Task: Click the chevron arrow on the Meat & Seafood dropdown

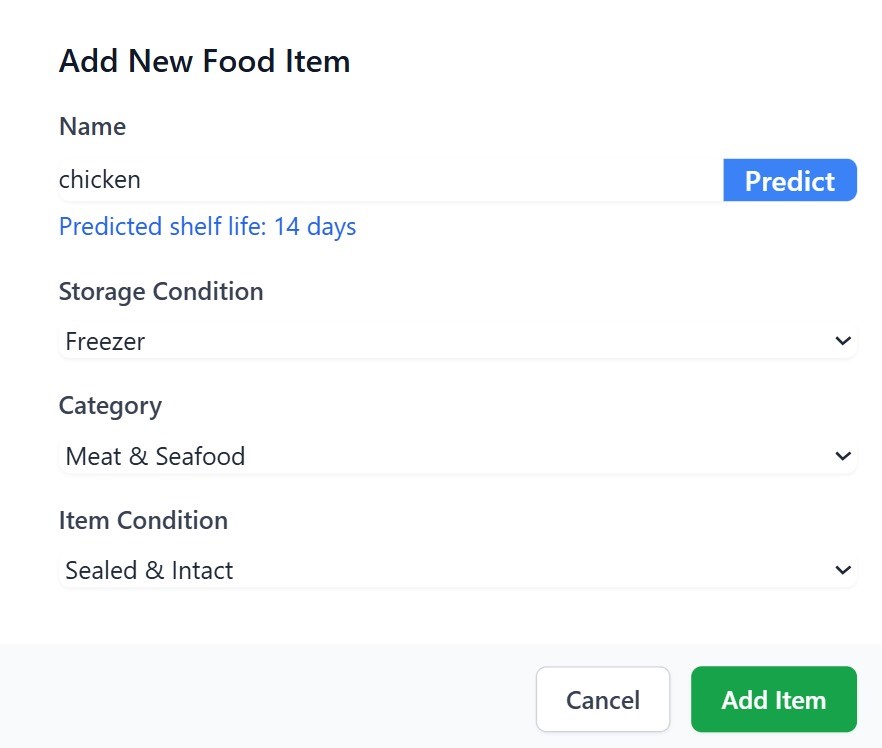Action: [x=843, y=456]
